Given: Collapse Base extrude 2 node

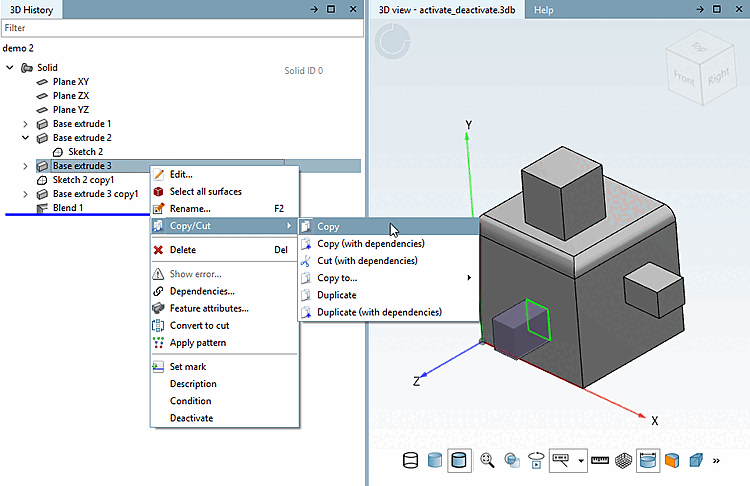Looking at the screenshot, I should 25,138.
